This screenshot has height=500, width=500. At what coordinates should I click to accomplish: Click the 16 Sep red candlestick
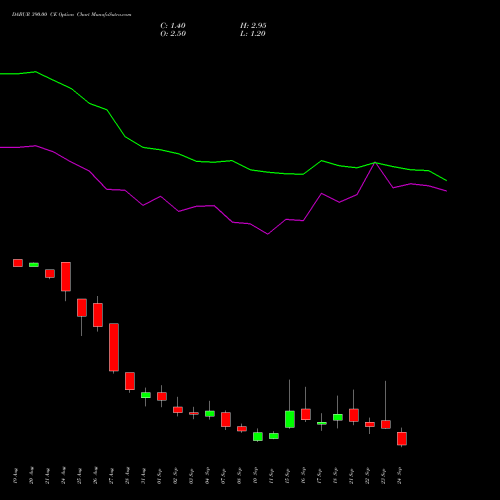pyautogui.click(x=306, y=414)
